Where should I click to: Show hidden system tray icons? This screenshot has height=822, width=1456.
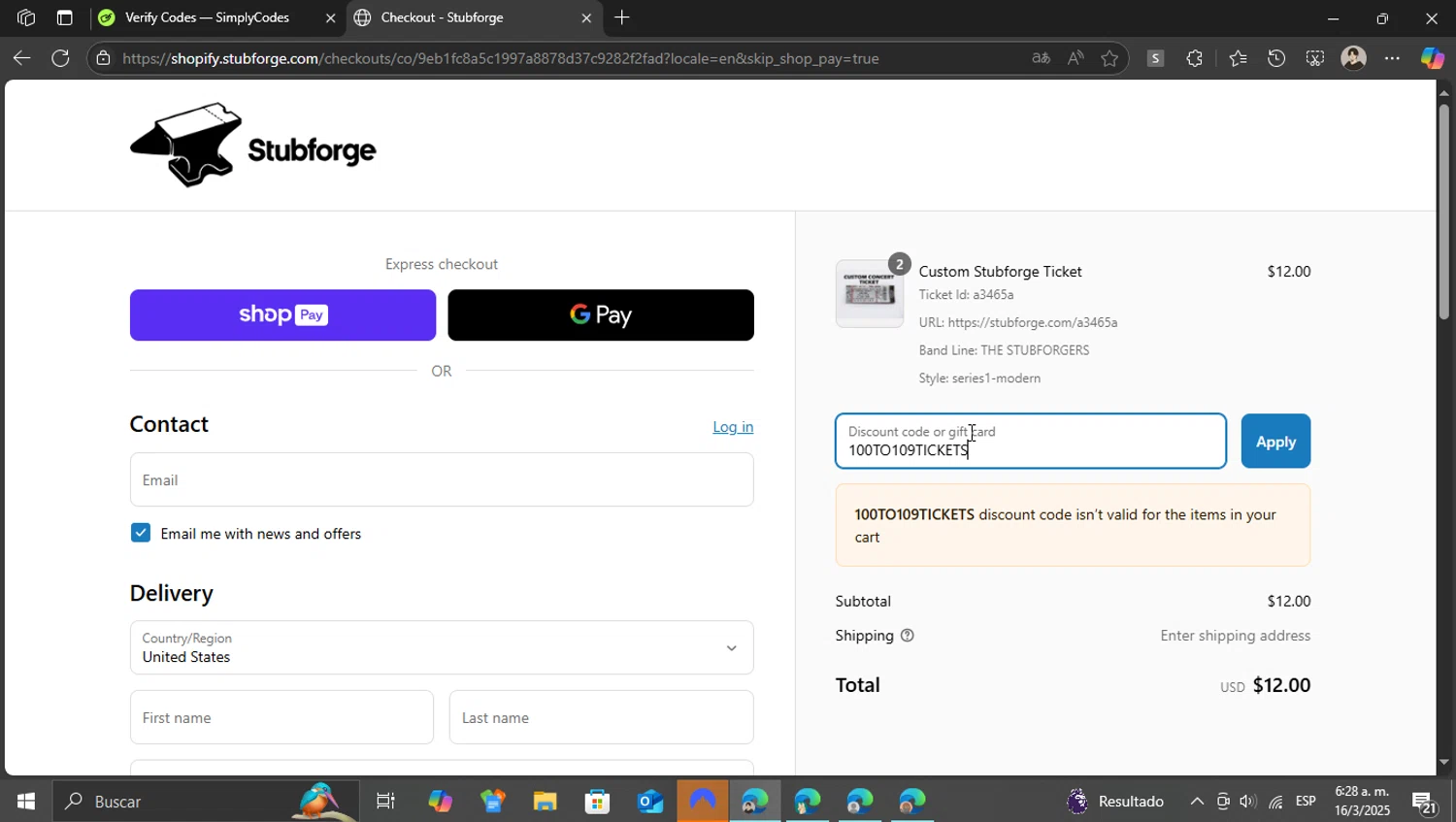1197,802
